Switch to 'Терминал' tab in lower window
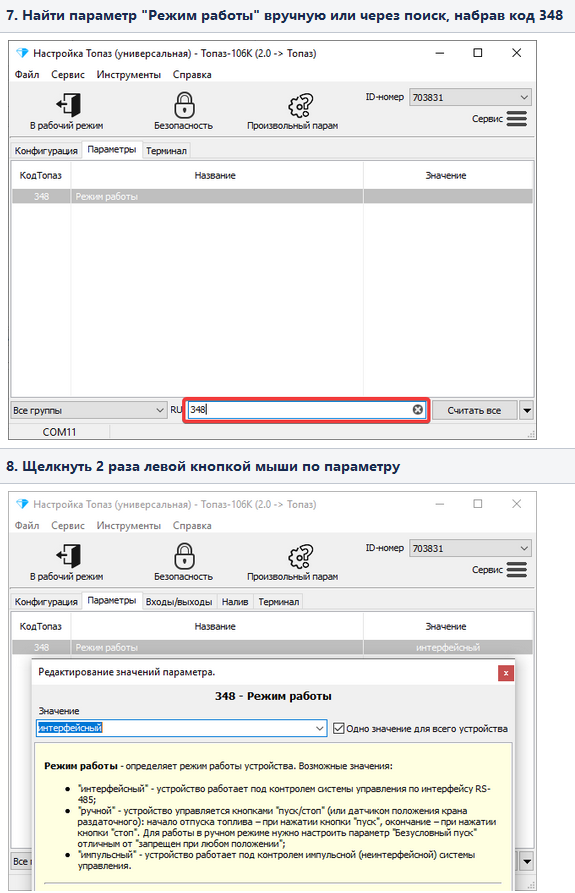 click(278, 602)
